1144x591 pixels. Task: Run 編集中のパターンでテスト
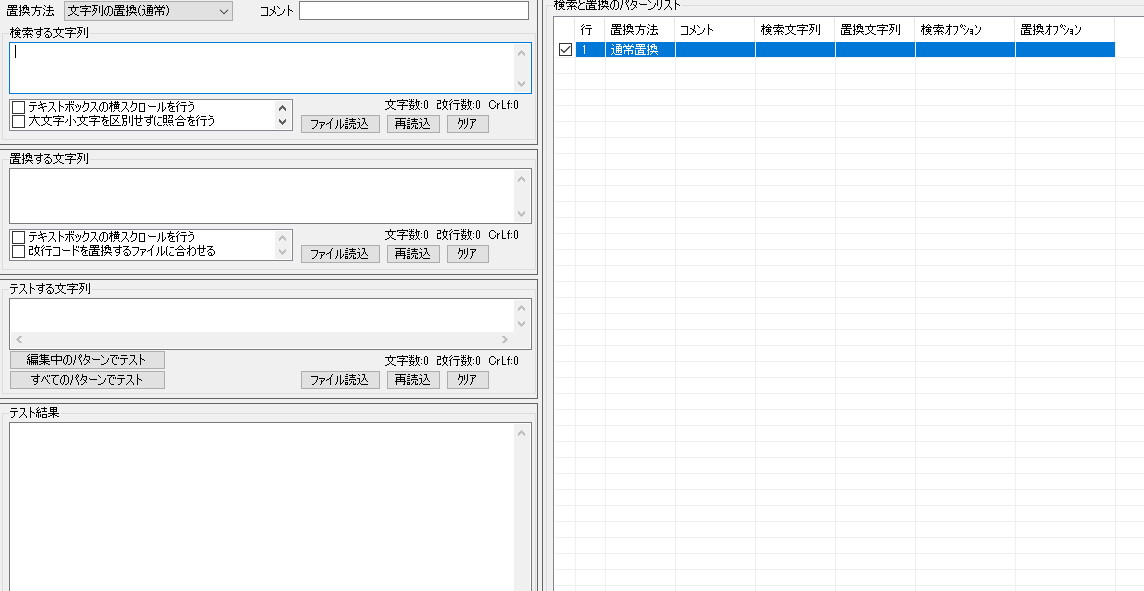[x=87, y=360]
